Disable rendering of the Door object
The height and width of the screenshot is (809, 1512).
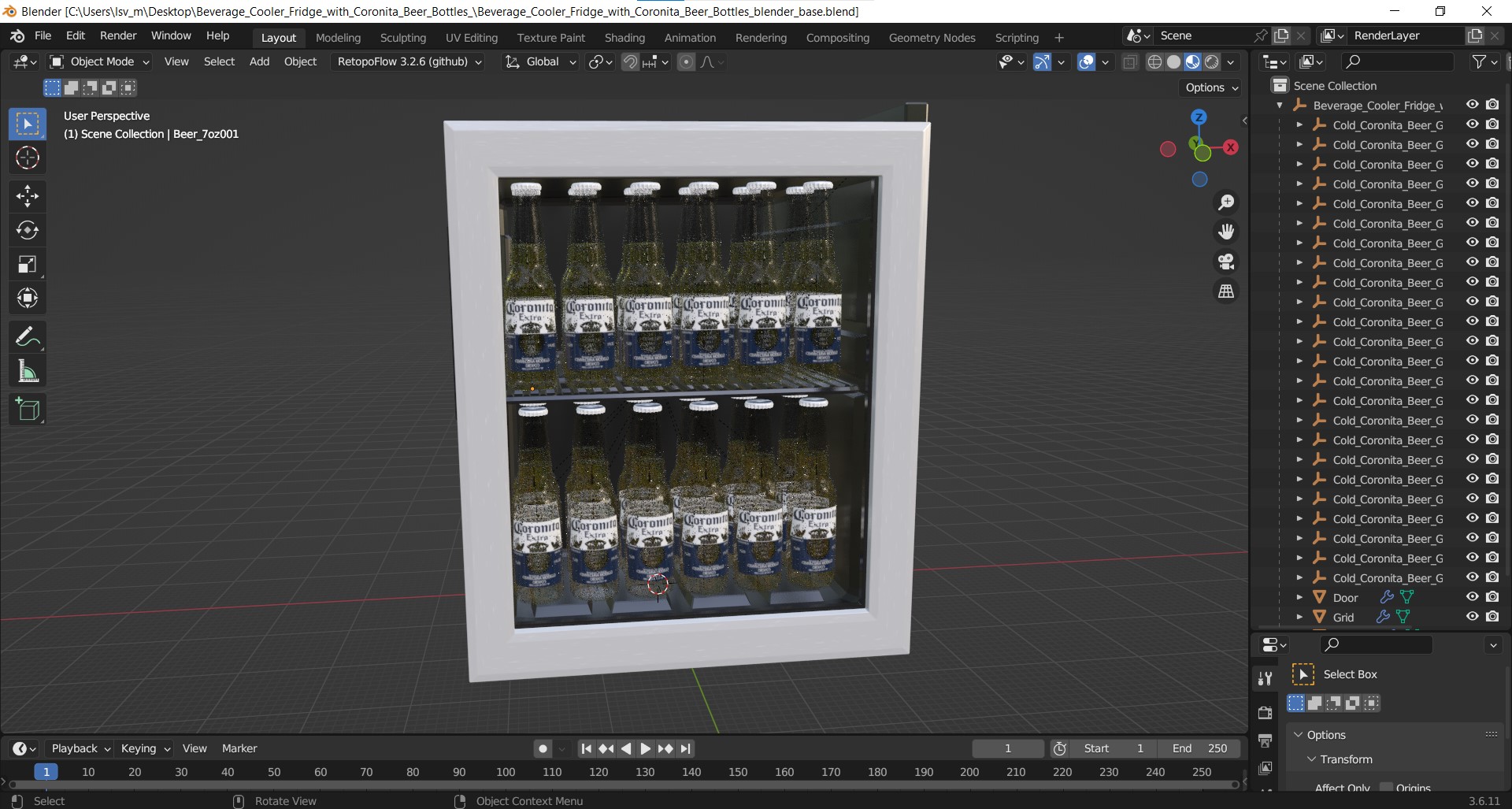tap(1492, 597)
